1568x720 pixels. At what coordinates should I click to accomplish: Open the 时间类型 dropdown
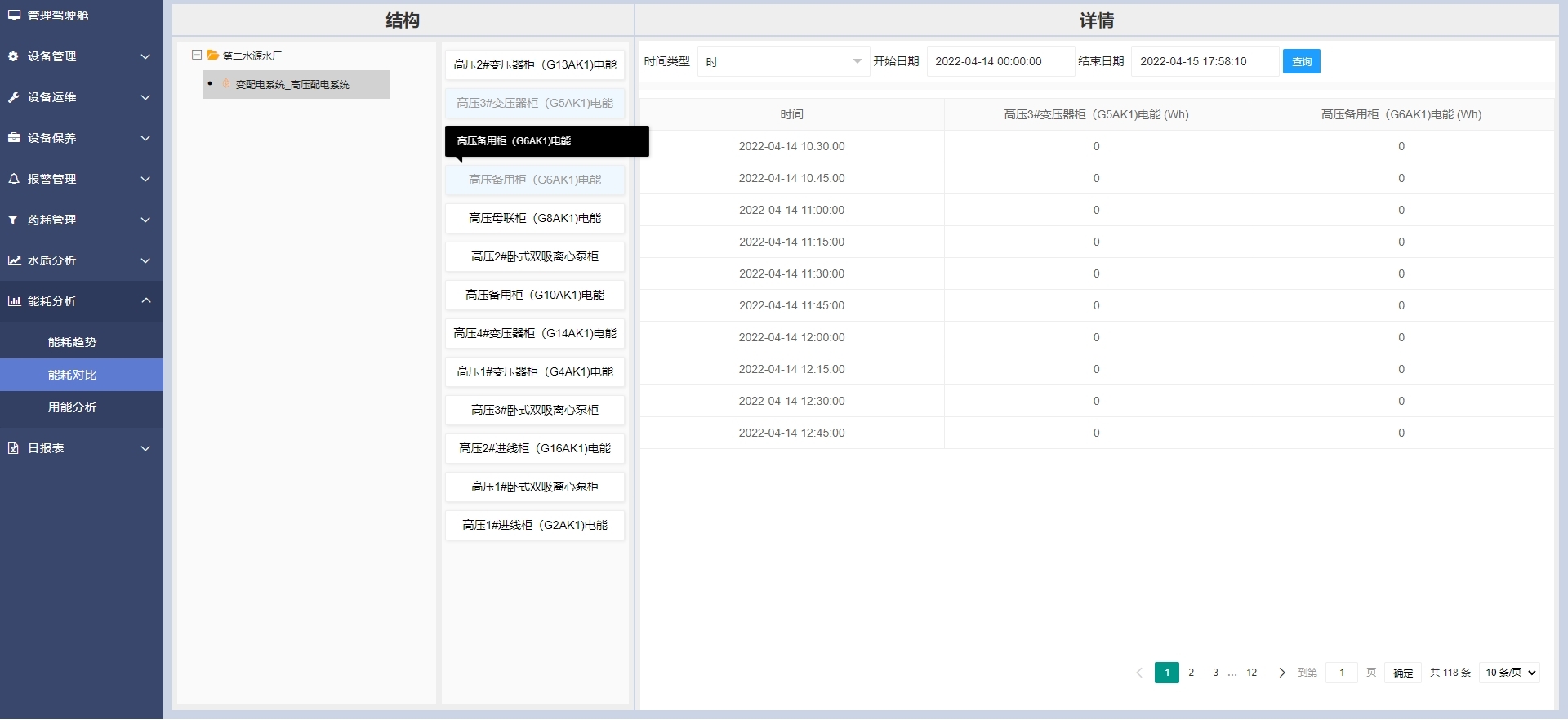tap(782, 61)
